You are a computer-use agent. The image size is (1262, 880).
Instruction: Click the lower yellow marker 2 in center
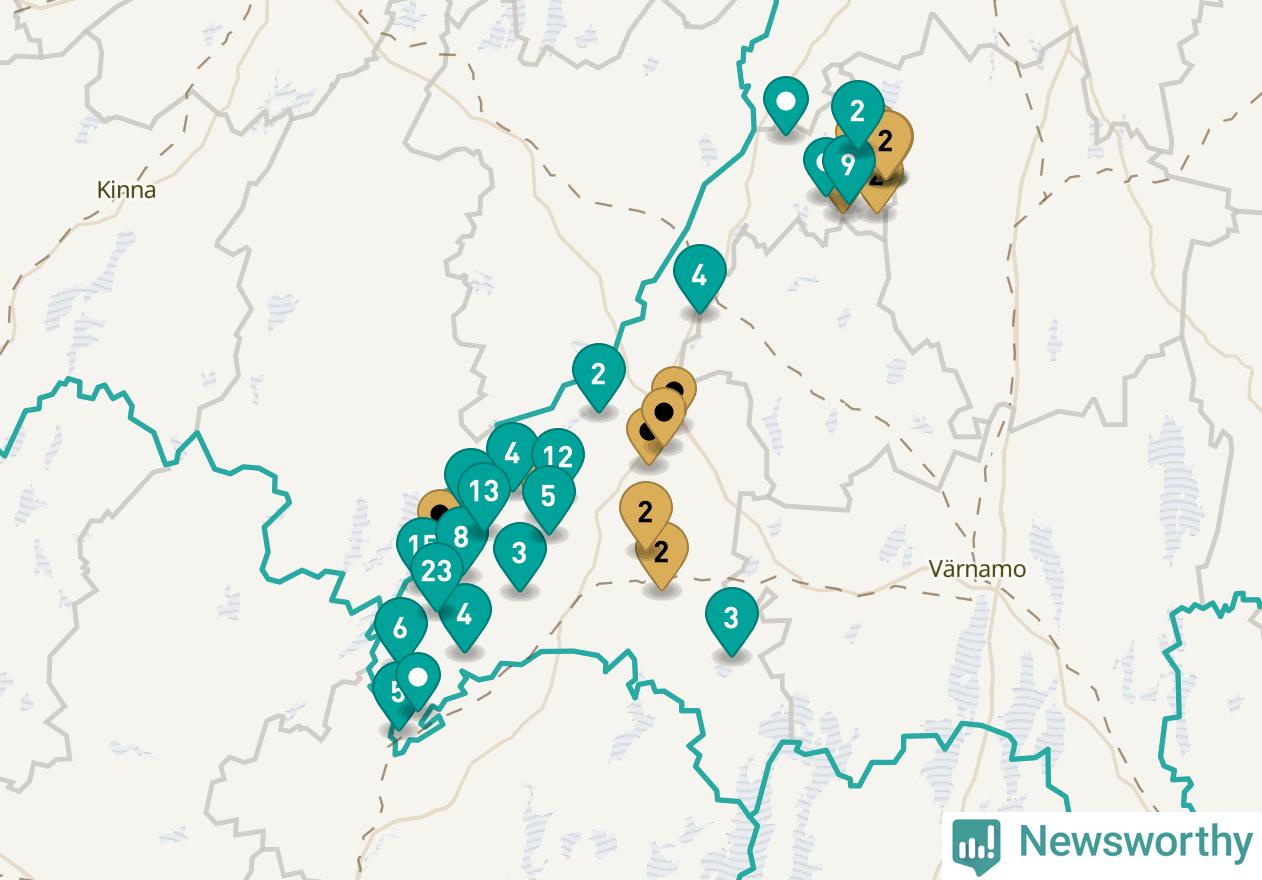coord(662,551)
